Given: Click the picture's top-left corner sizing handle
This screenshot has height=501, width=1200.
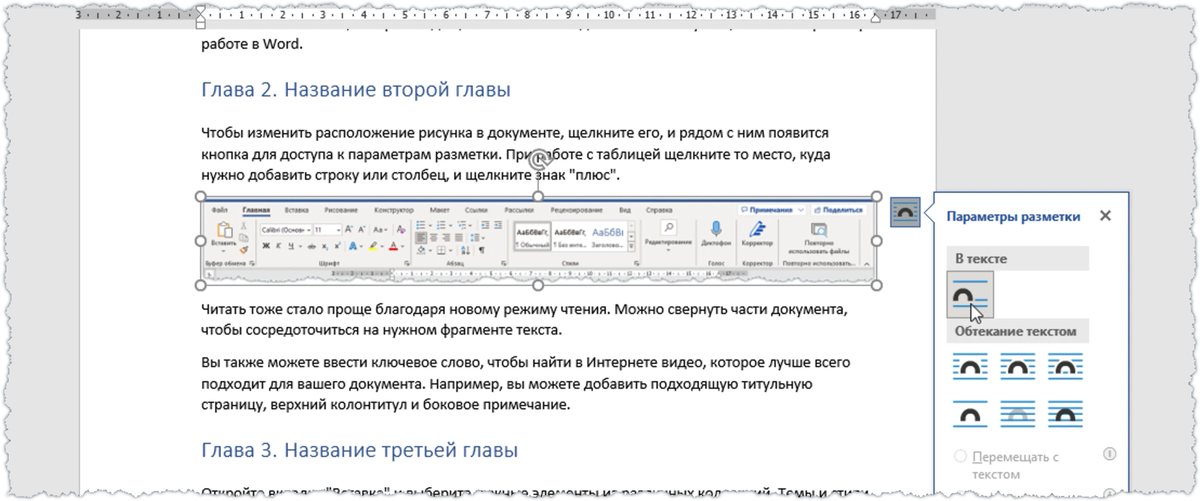Looking at the screenshot, I should click(x=200, y=197).
